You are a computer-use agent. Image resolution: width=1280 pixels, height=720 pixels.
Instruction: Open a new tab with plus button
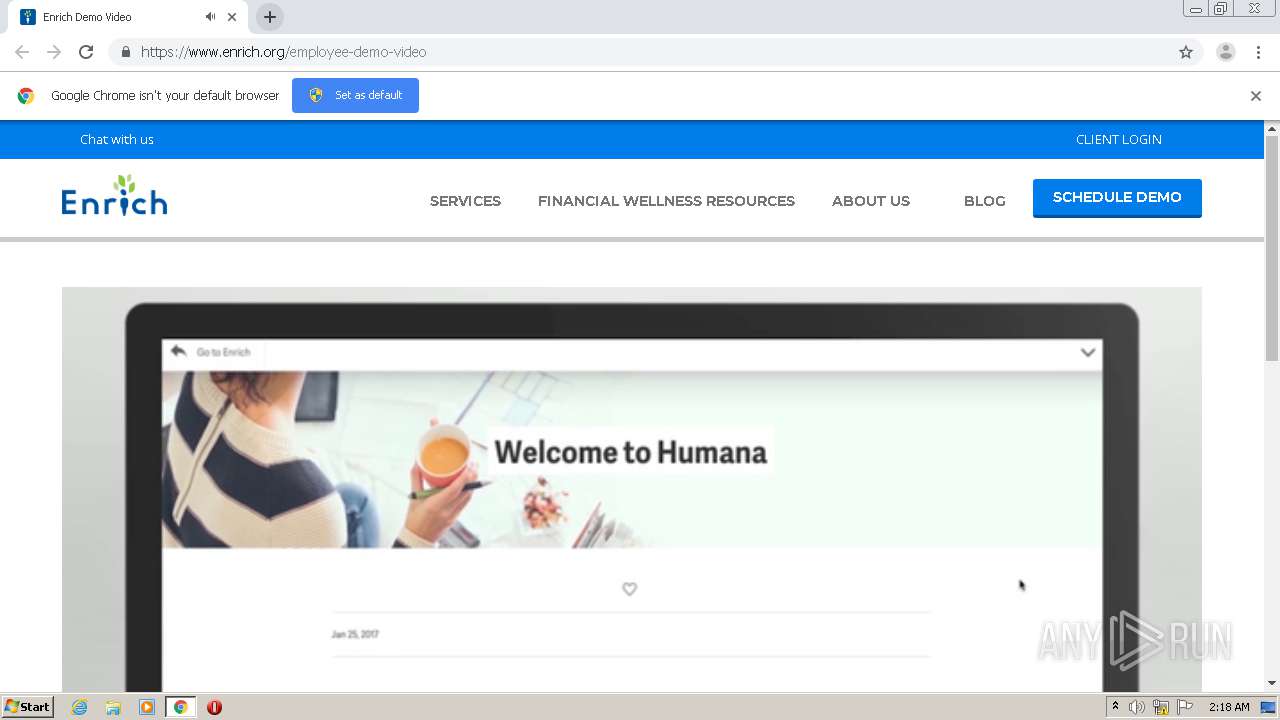pos(270,17)
